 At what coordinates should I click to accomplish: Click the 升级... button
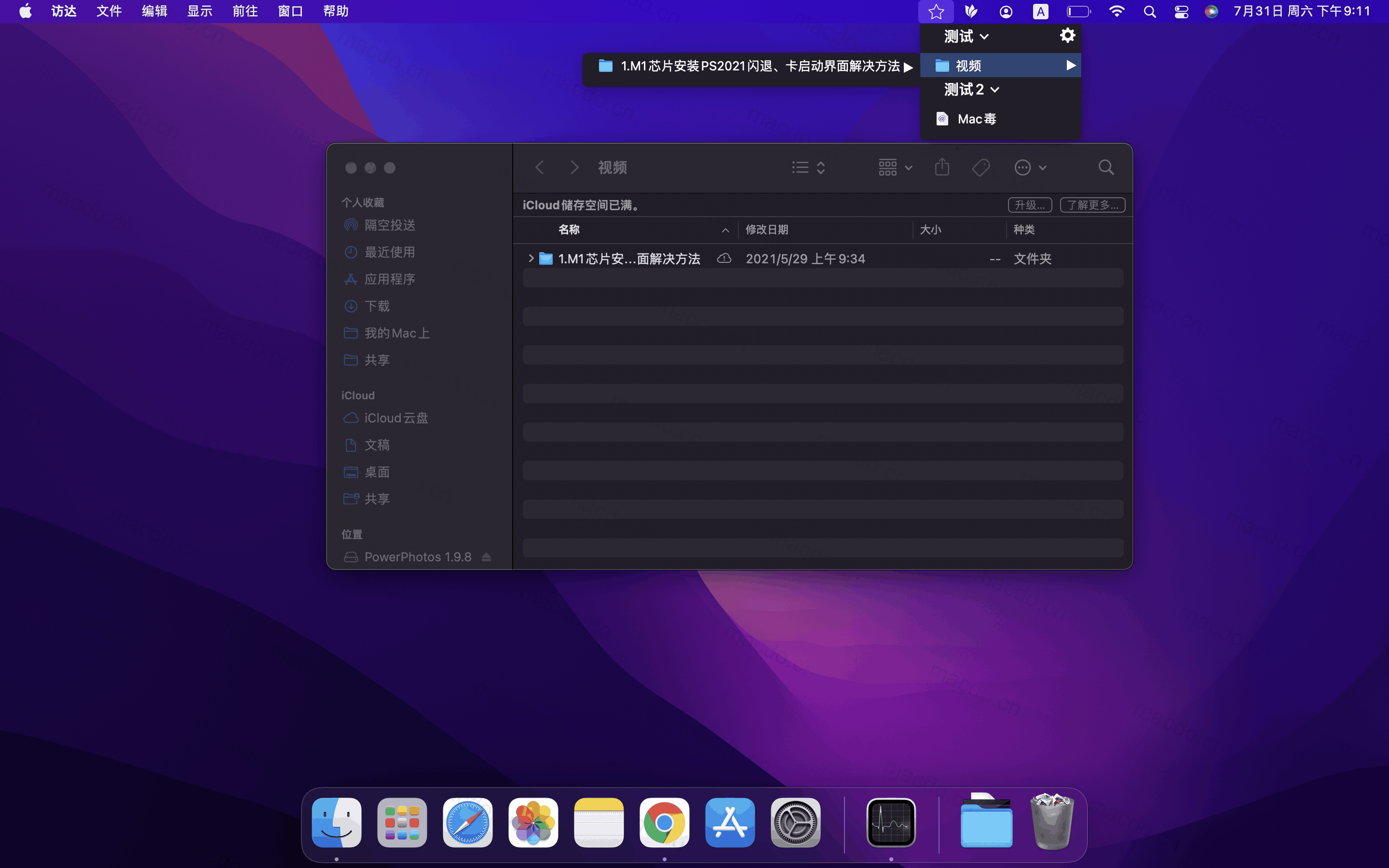1030,205
